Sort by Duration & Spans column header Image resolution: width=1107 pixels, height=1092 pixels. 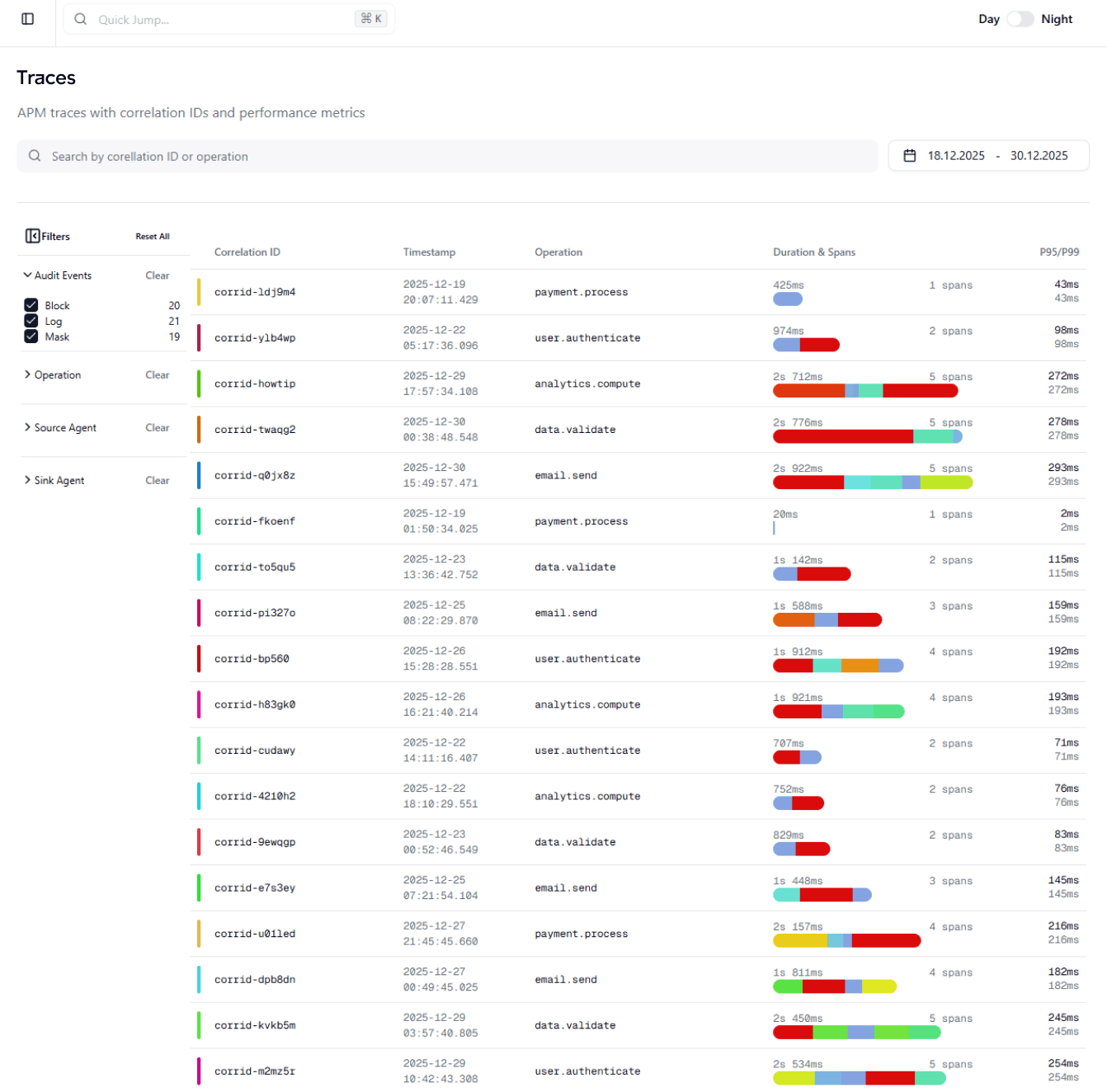pos(814,252)
